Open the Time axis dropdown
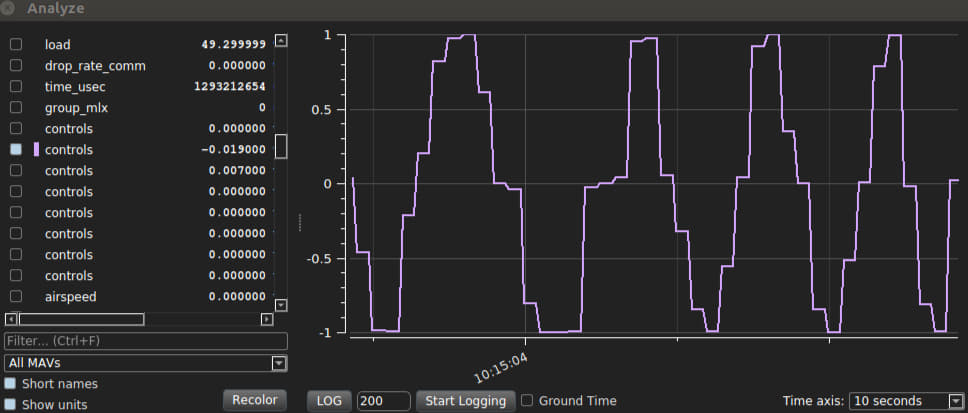Viewport: 968px width, 413px height. [907, 401]
